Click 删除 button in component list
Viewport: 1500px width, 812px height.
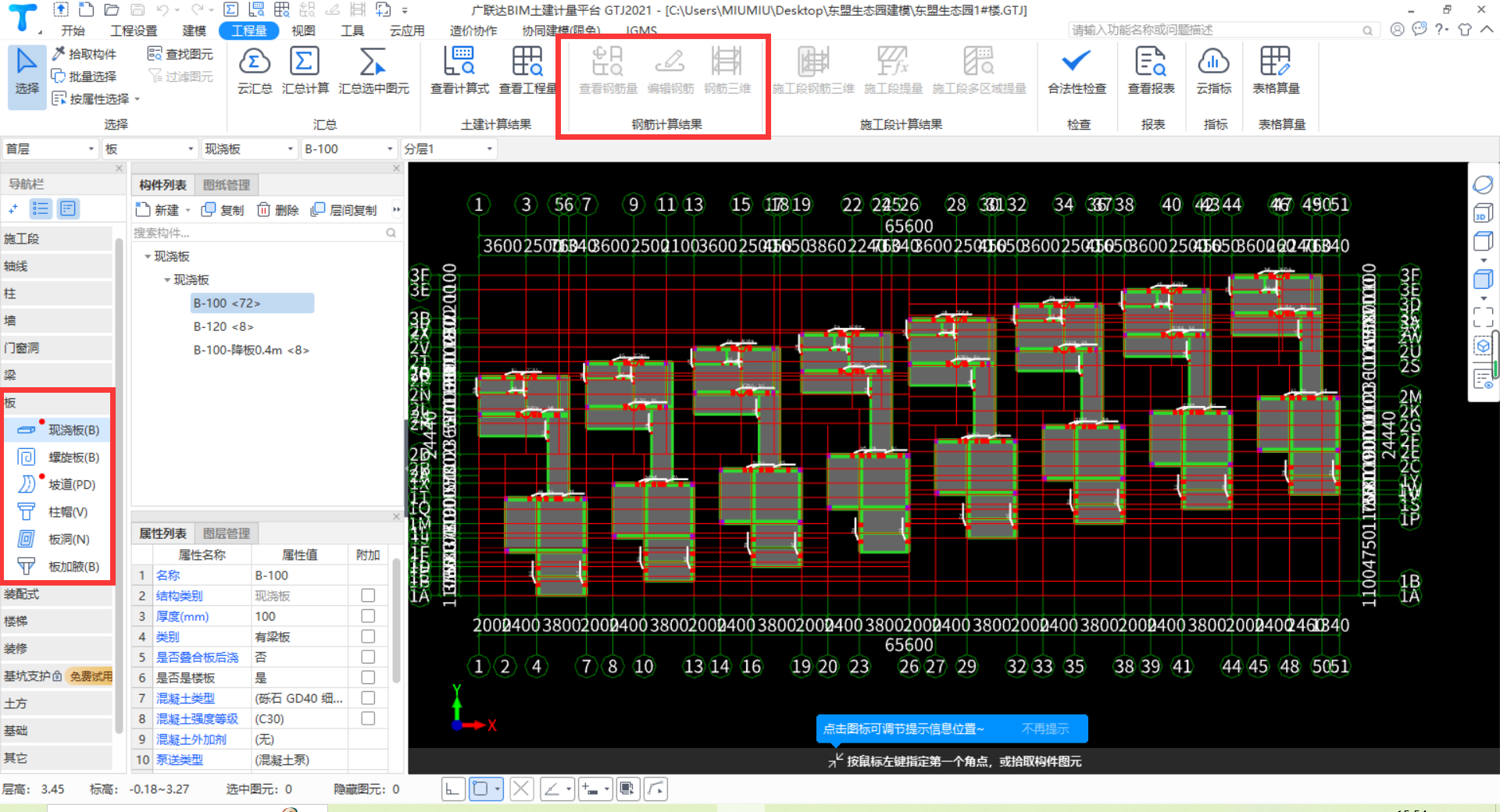tap(278, 210)
